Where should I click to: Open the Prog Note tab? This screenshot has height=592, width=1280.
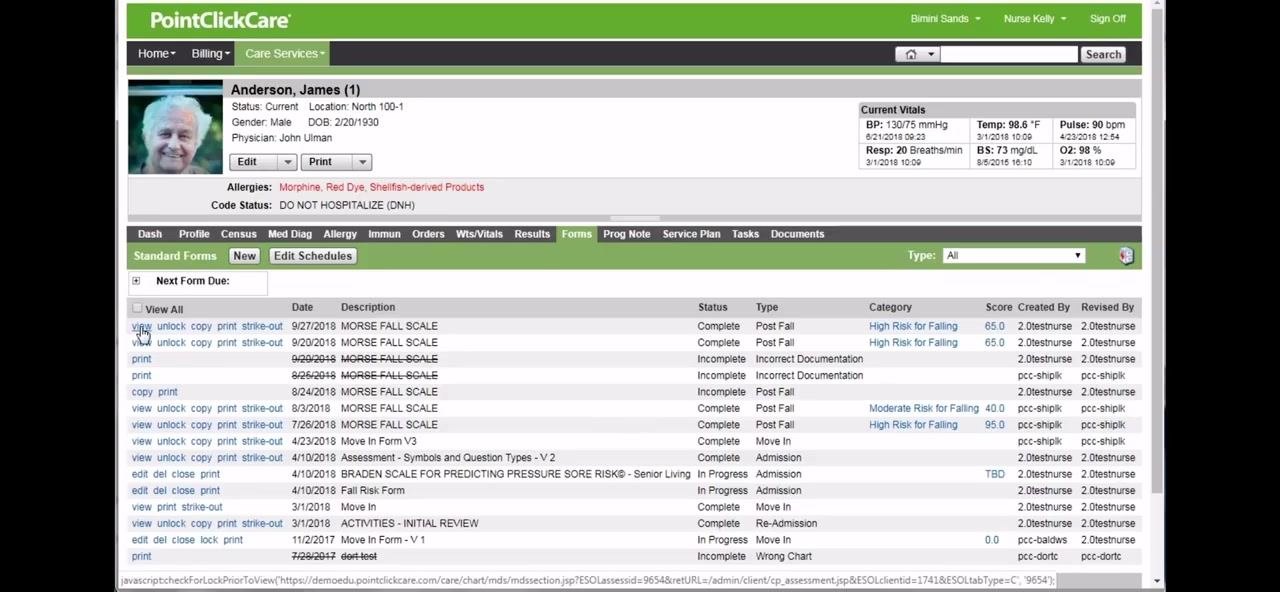coord(626,234)
